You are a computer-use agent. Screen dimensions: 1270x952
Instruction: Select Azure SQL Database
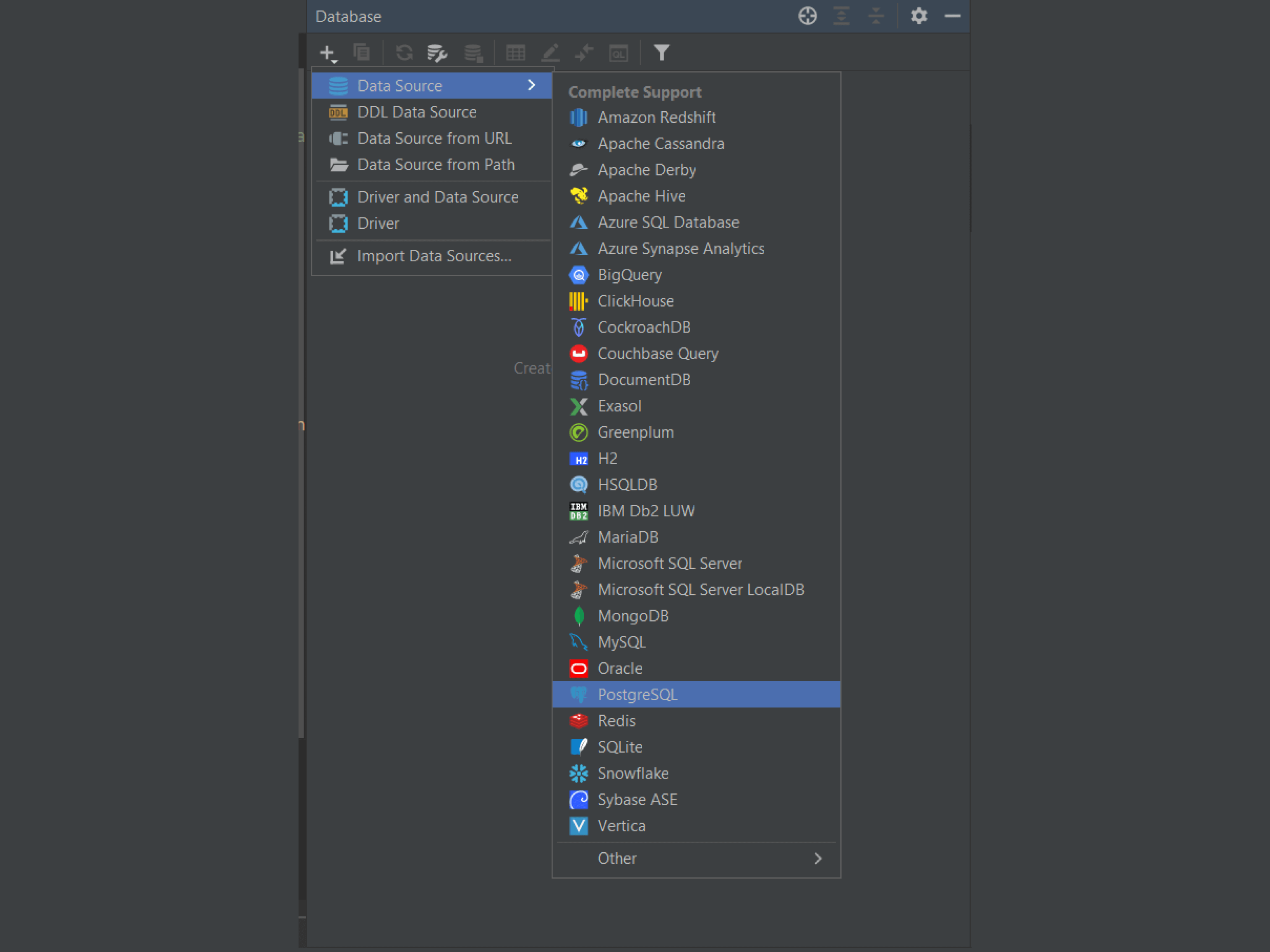tap(696, 222)
